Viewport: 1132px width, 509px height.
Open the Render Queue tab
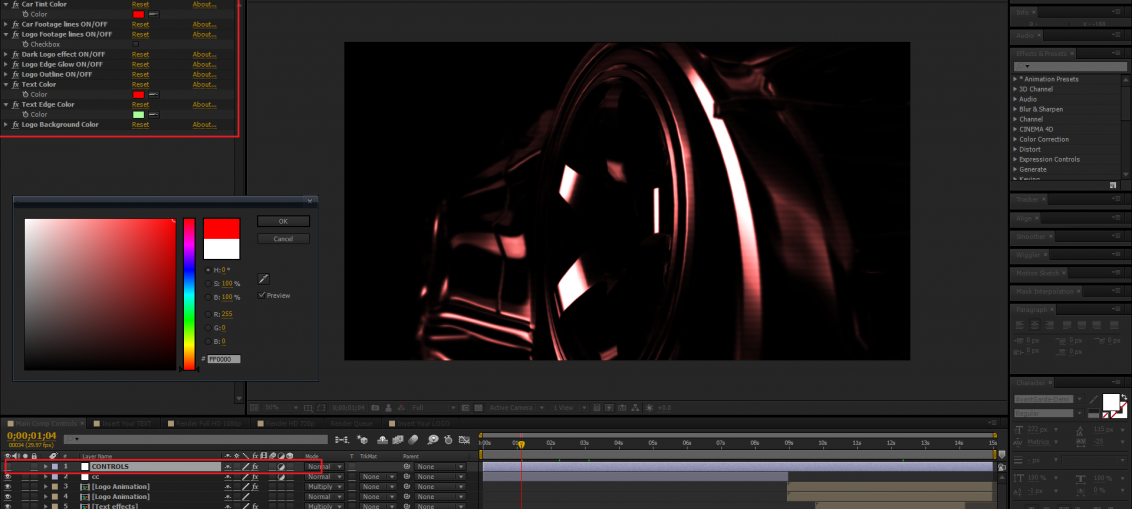tap(354, 424)
